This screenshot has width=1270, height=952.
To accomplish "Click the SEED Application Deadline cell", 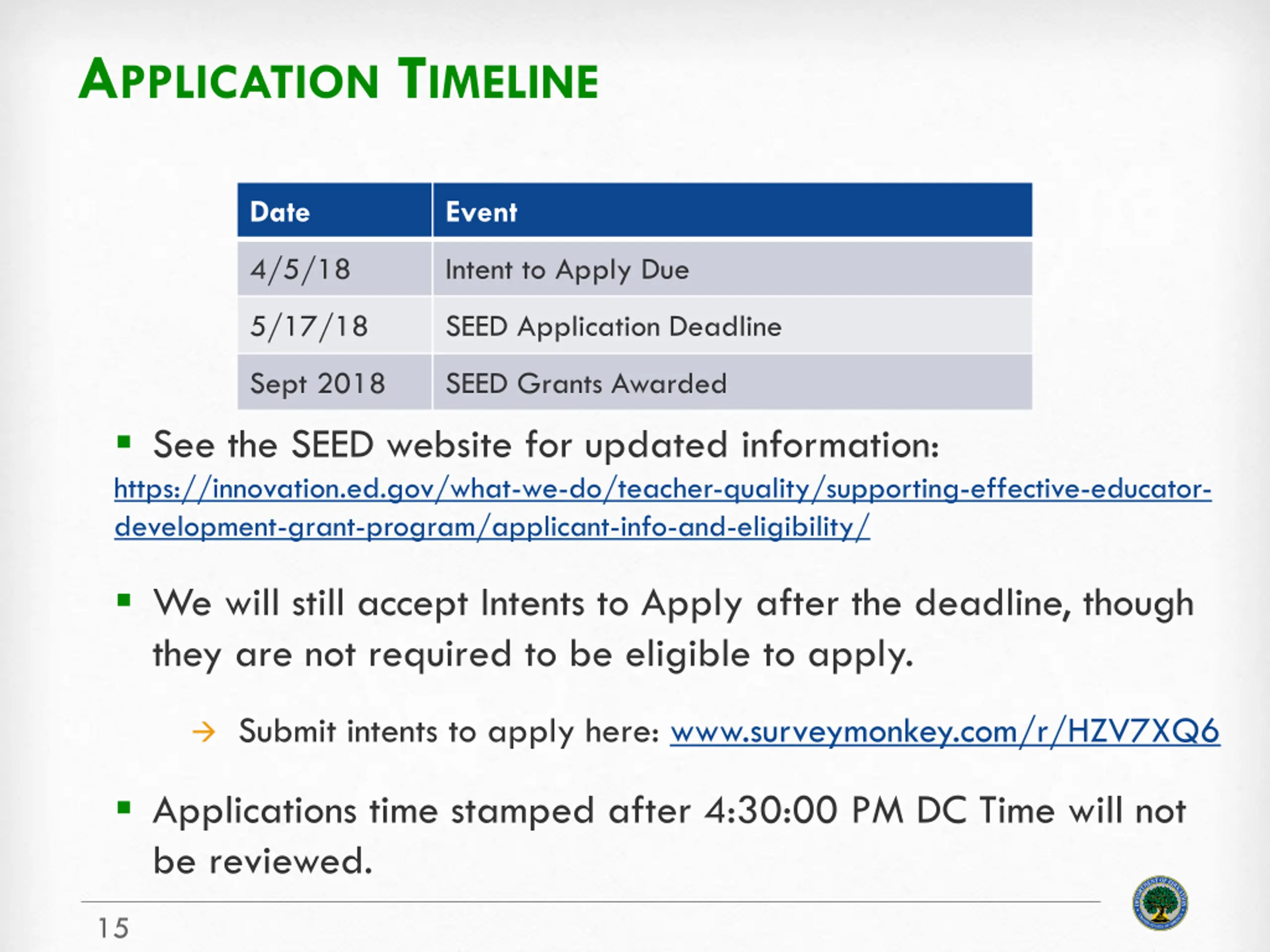I will coord(732,325).
